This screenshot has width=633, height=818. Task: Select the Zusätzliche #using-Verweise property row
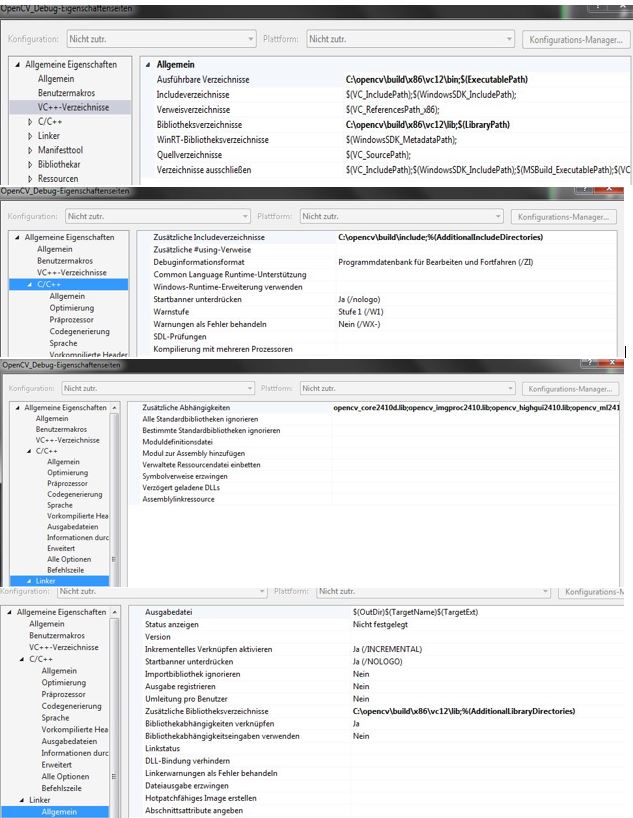pyautogui.click(x=377, y=250)
